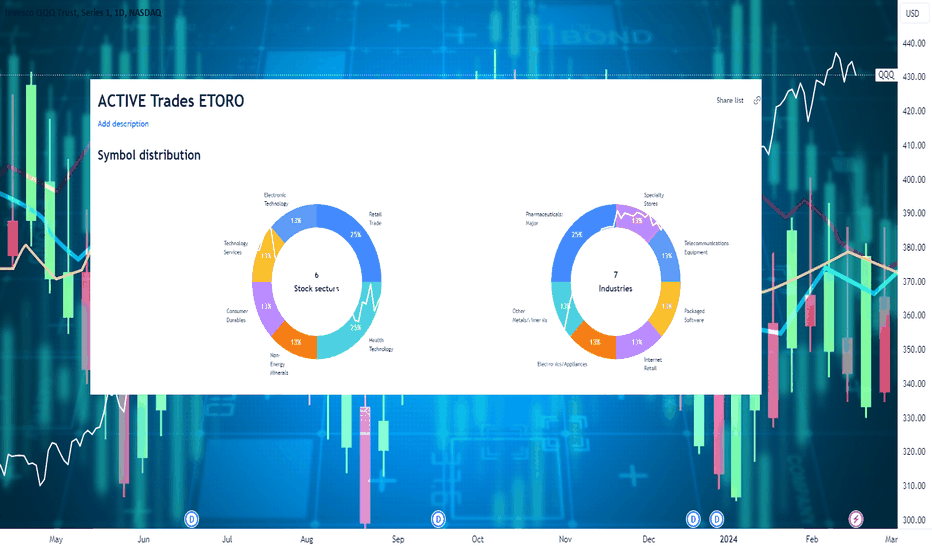Click the pink lightning marker near Feb

[x=856, y=519]
